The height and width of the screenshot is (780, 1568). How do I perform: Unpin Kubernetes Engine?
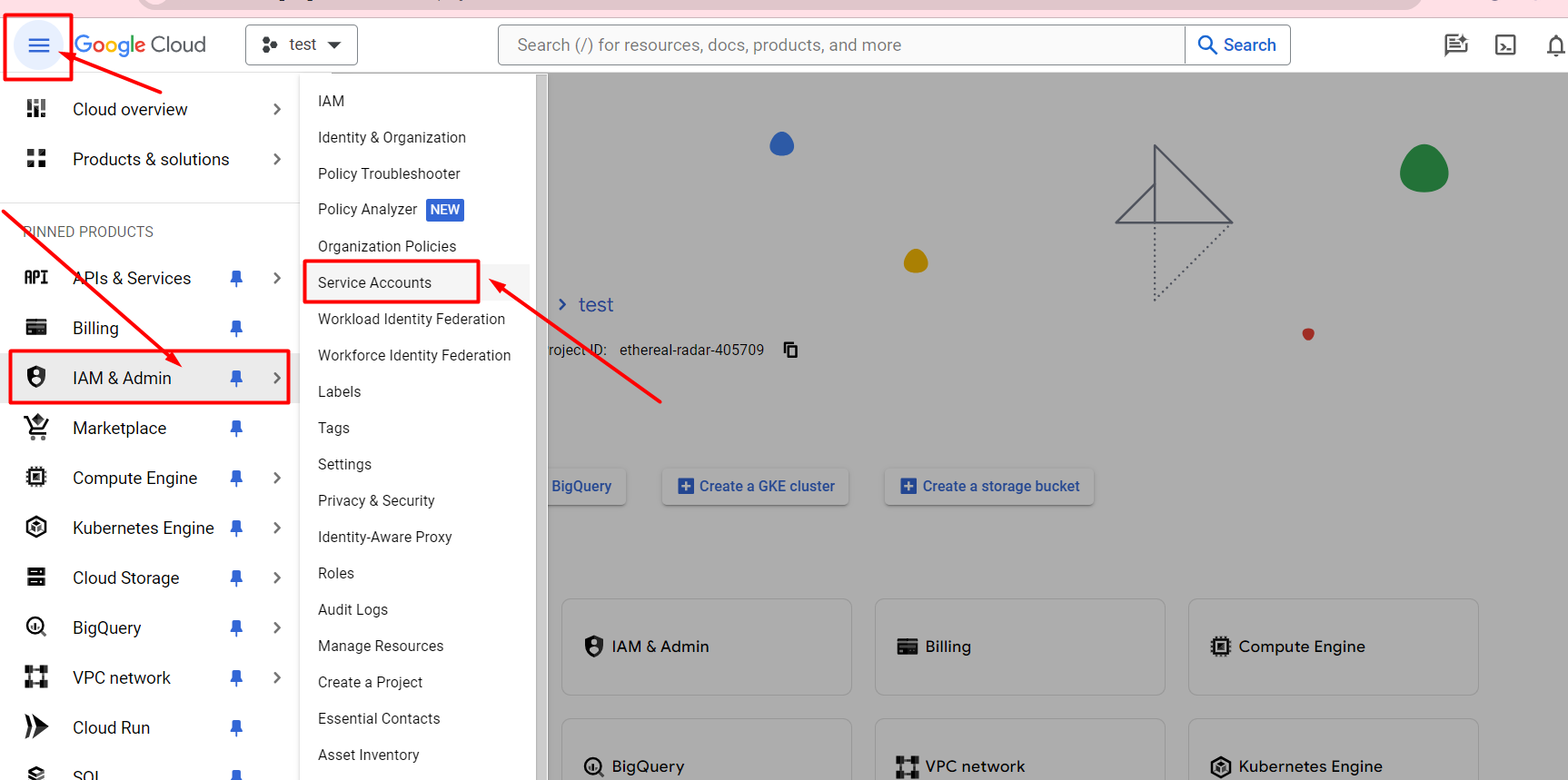236,528
